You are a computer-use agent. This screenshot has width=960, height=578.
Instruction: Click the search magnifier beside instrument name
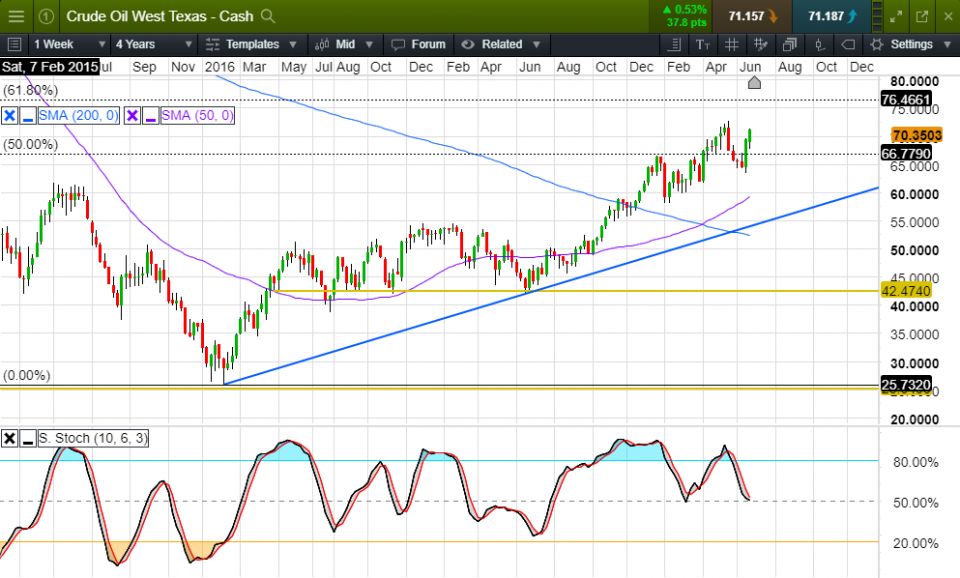point(267,16)
